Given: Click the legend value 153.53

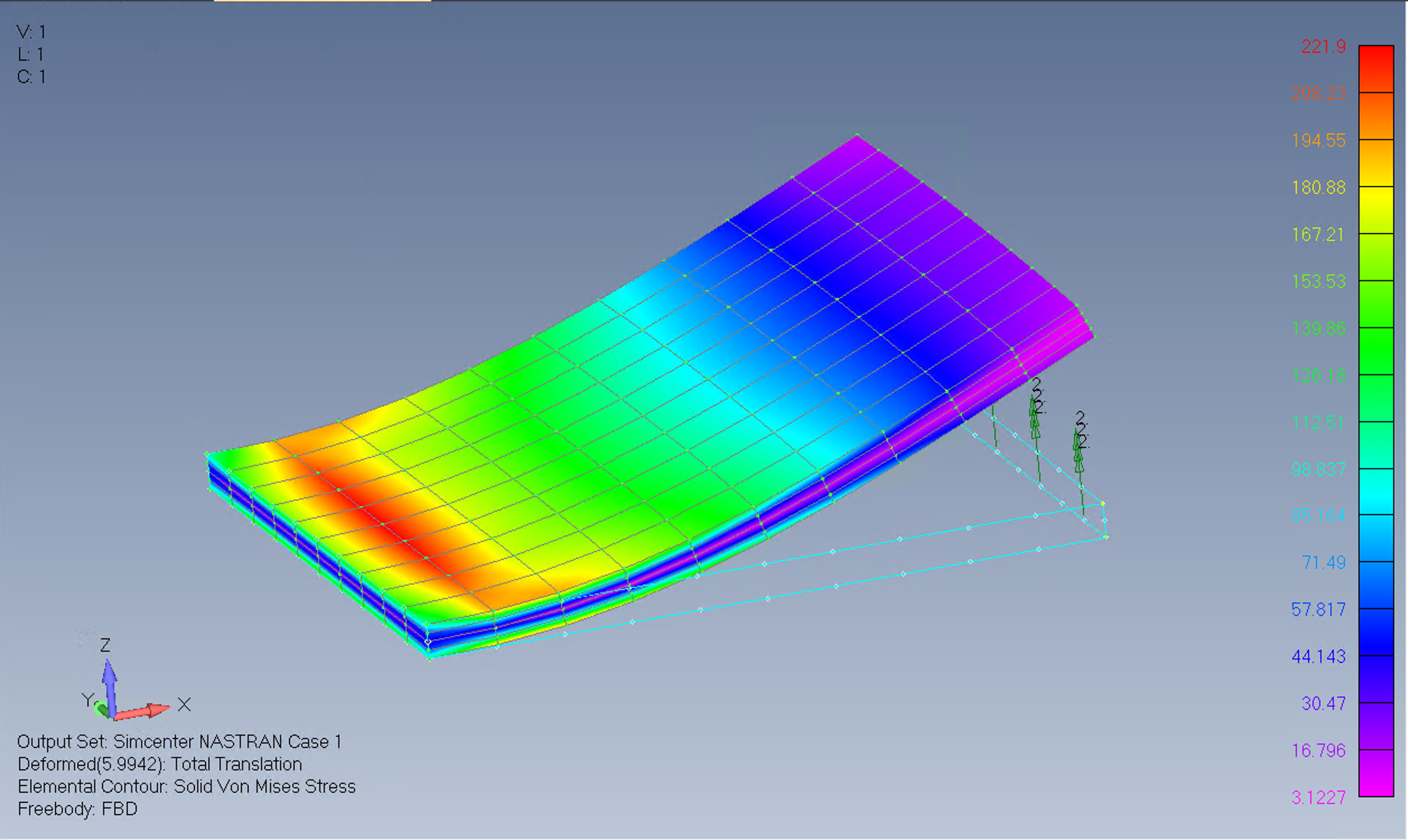Looking at the screenshot, I should point(1318,281).
